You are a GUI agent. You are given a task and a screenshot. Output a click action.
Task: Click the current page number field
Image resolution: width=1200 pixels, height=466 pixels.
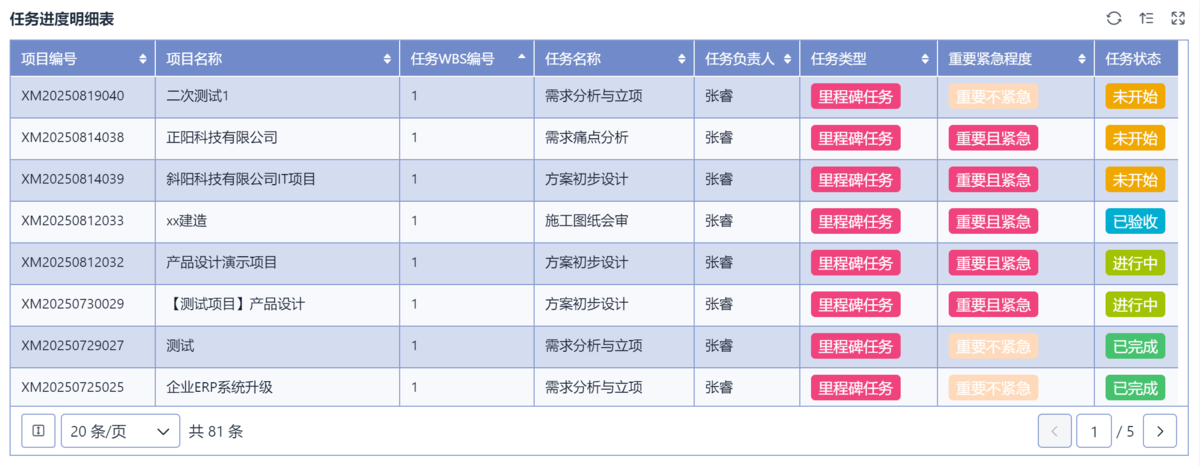pos(1094,431)
